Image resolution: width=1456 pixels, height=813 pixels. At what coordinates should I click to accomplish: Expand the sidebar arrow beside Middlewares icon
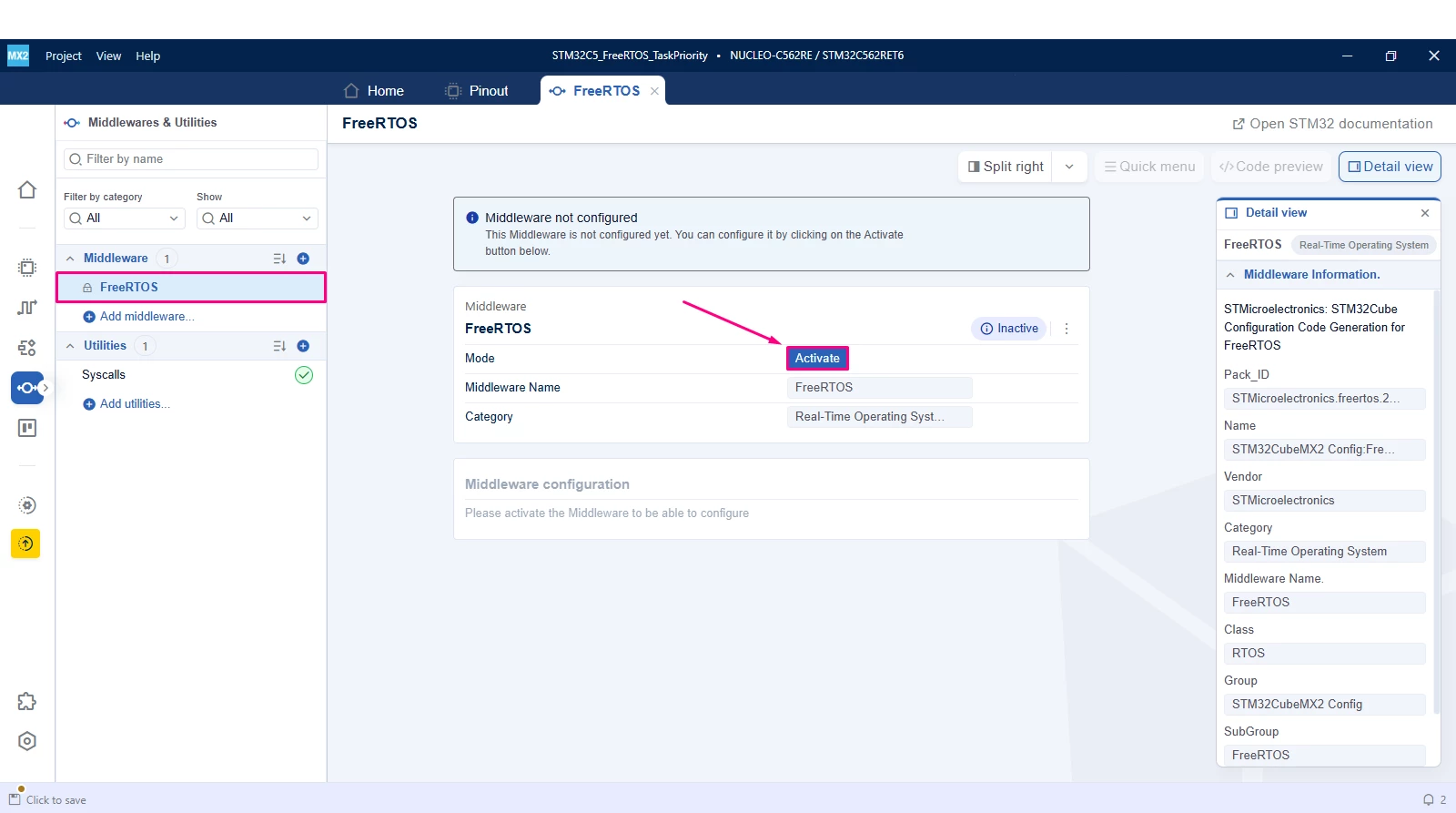tap(45, 388)
